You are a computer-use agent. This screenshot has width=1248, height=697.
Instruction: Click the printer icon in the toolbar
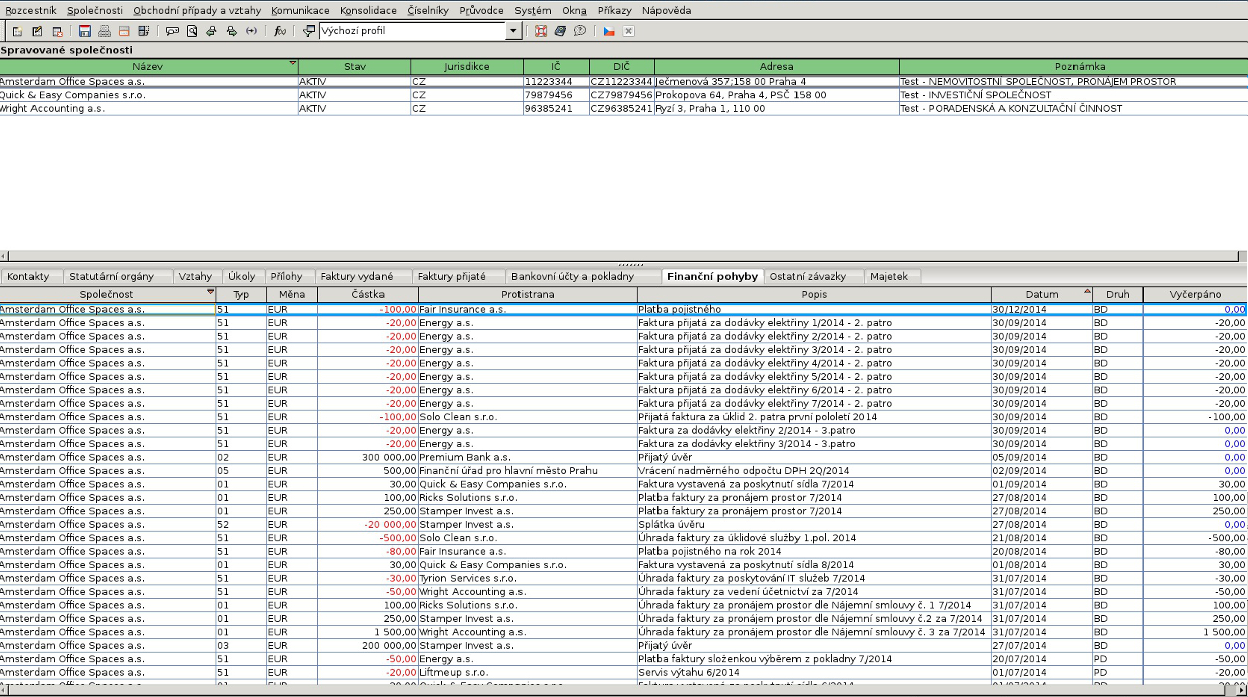(x=104, y=31)
